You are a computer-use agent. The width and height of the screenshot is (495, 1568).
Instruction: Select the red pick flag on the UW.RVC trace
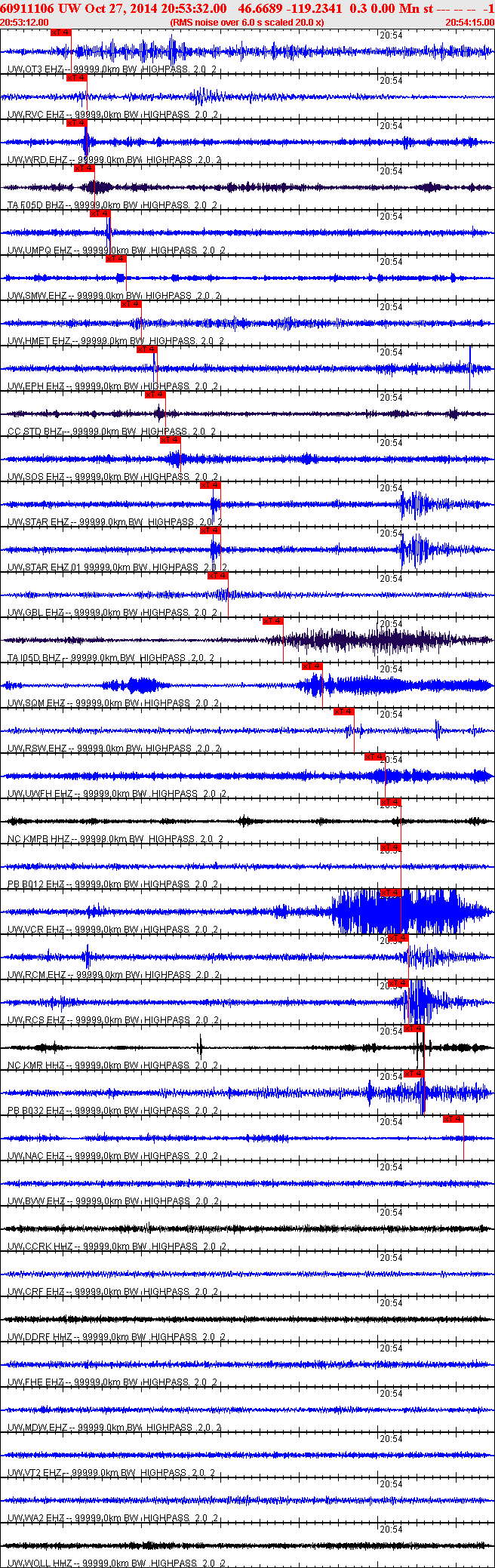pos(76,78)
